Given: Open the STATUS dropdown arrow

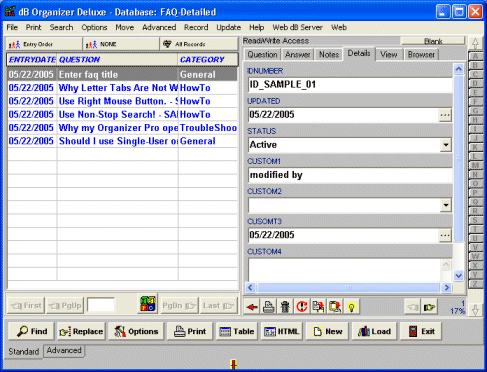Looking at the screenshot, I should [x=446, y=145].
